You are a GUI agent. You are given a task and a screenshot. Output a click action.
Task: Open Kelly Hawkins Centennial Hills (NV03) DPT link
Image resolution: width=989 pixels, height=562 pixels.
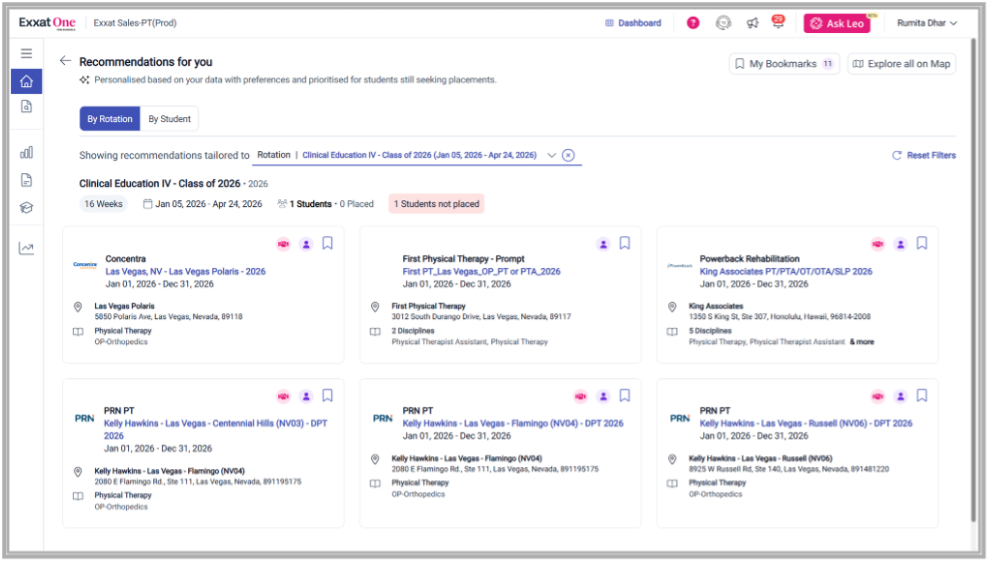tap(216, 430)
